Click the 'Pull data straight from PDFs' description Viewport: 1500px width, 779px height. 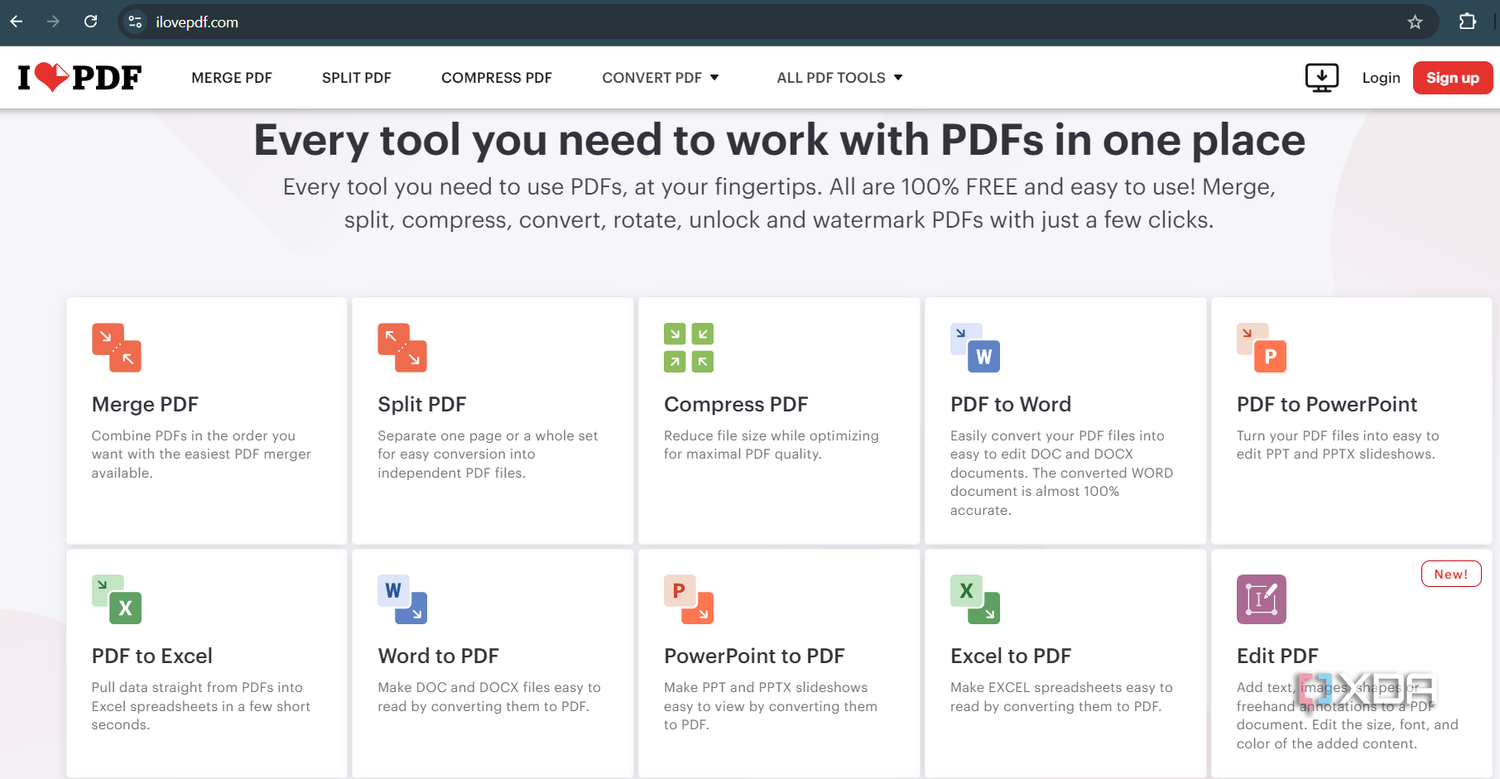point(201,706)
